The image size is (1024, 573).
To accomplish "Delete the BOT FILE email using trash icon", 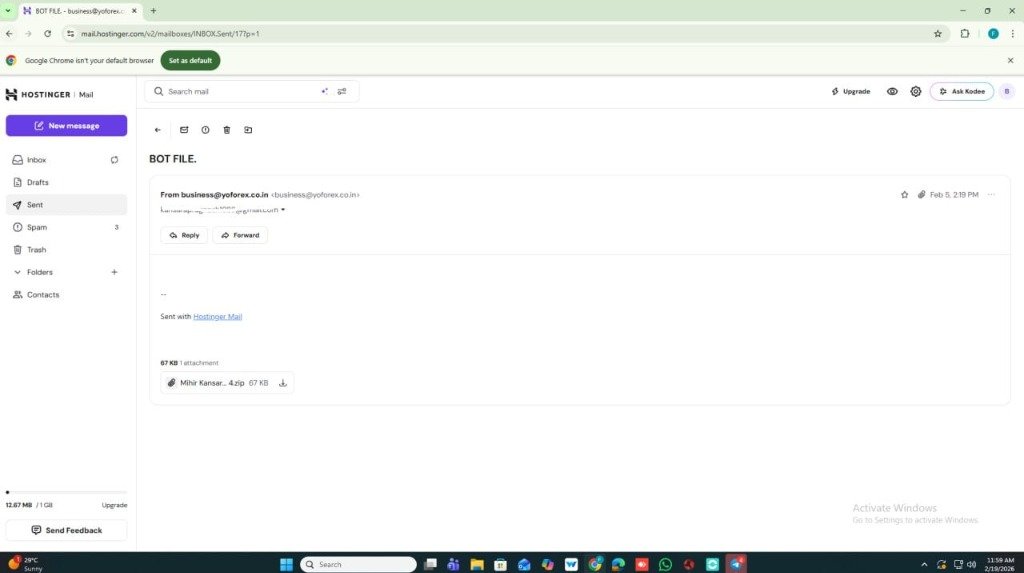I will click(227, 130).
